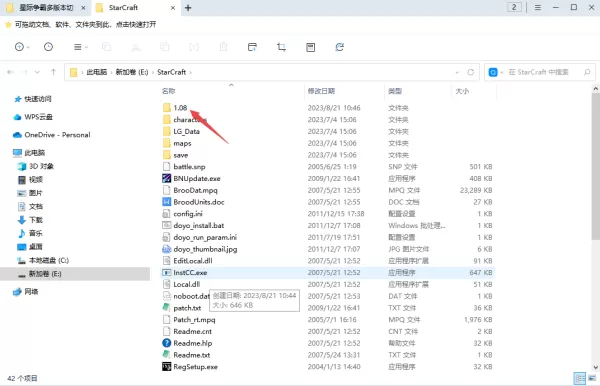This screenshot has height=386, width=600.
Task: Select RegSetup.exe application icon
Action: pos(166,367)
